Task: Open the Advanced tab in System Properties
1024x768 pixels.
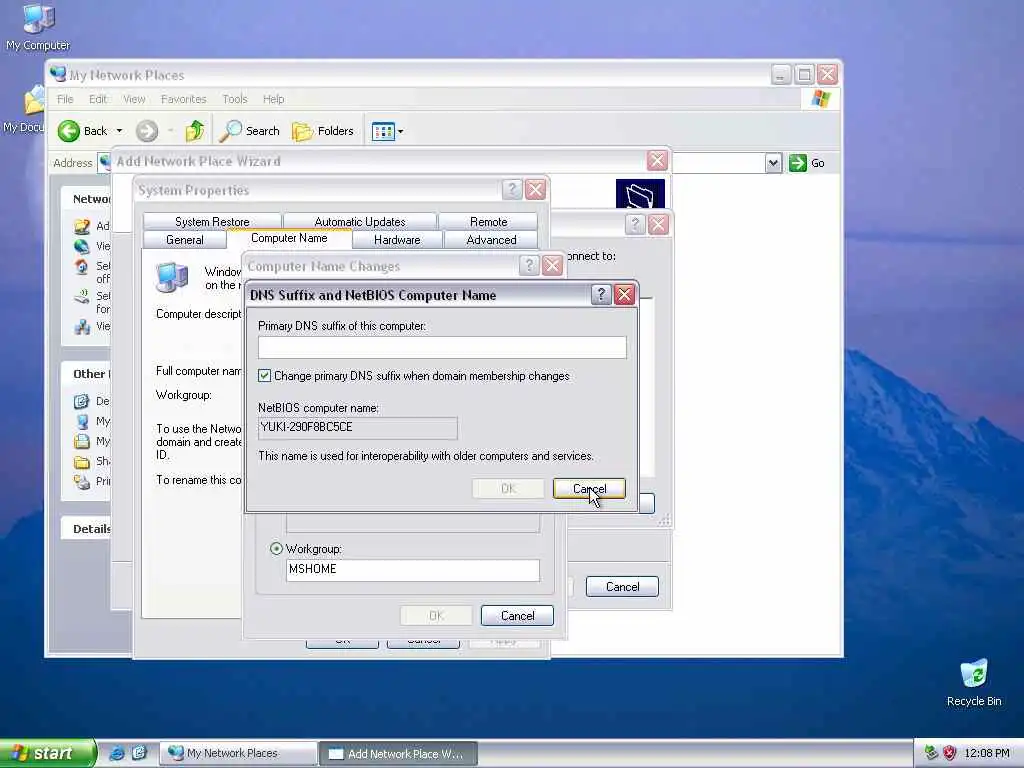Action: pos(491,240)
